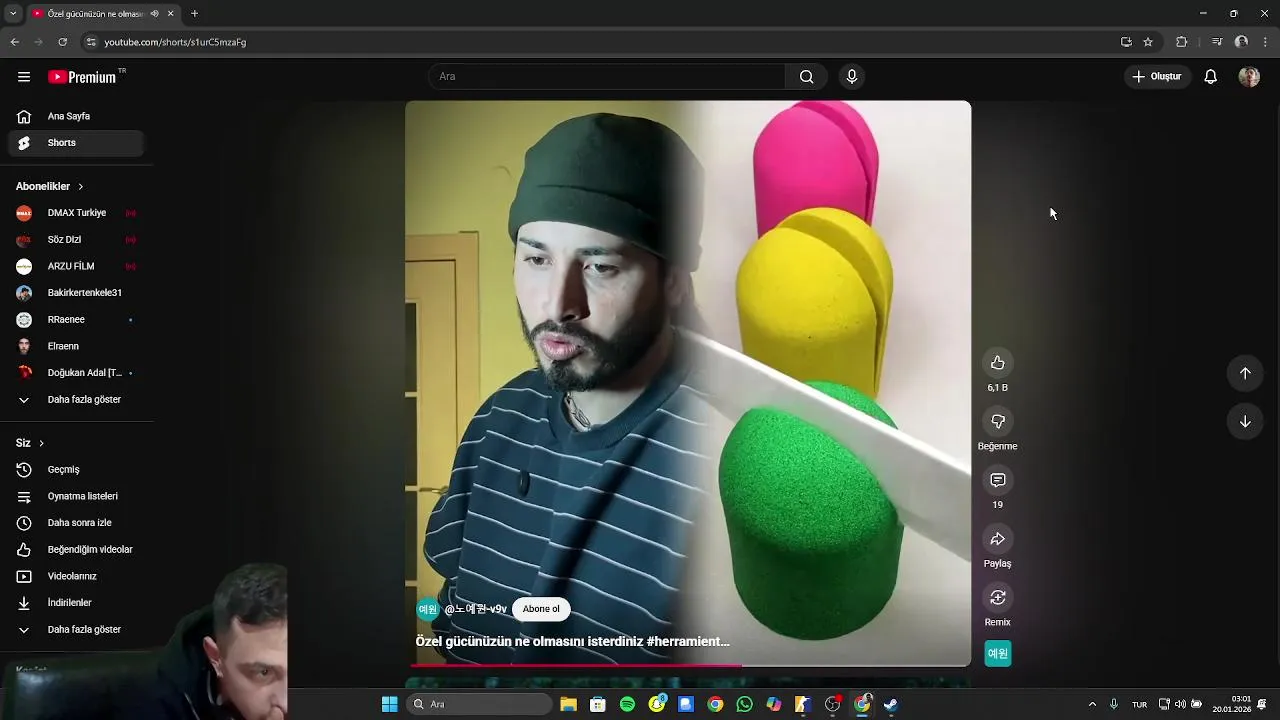Open the Elraenn channel
1280x720 pixels.
(76, 346)
